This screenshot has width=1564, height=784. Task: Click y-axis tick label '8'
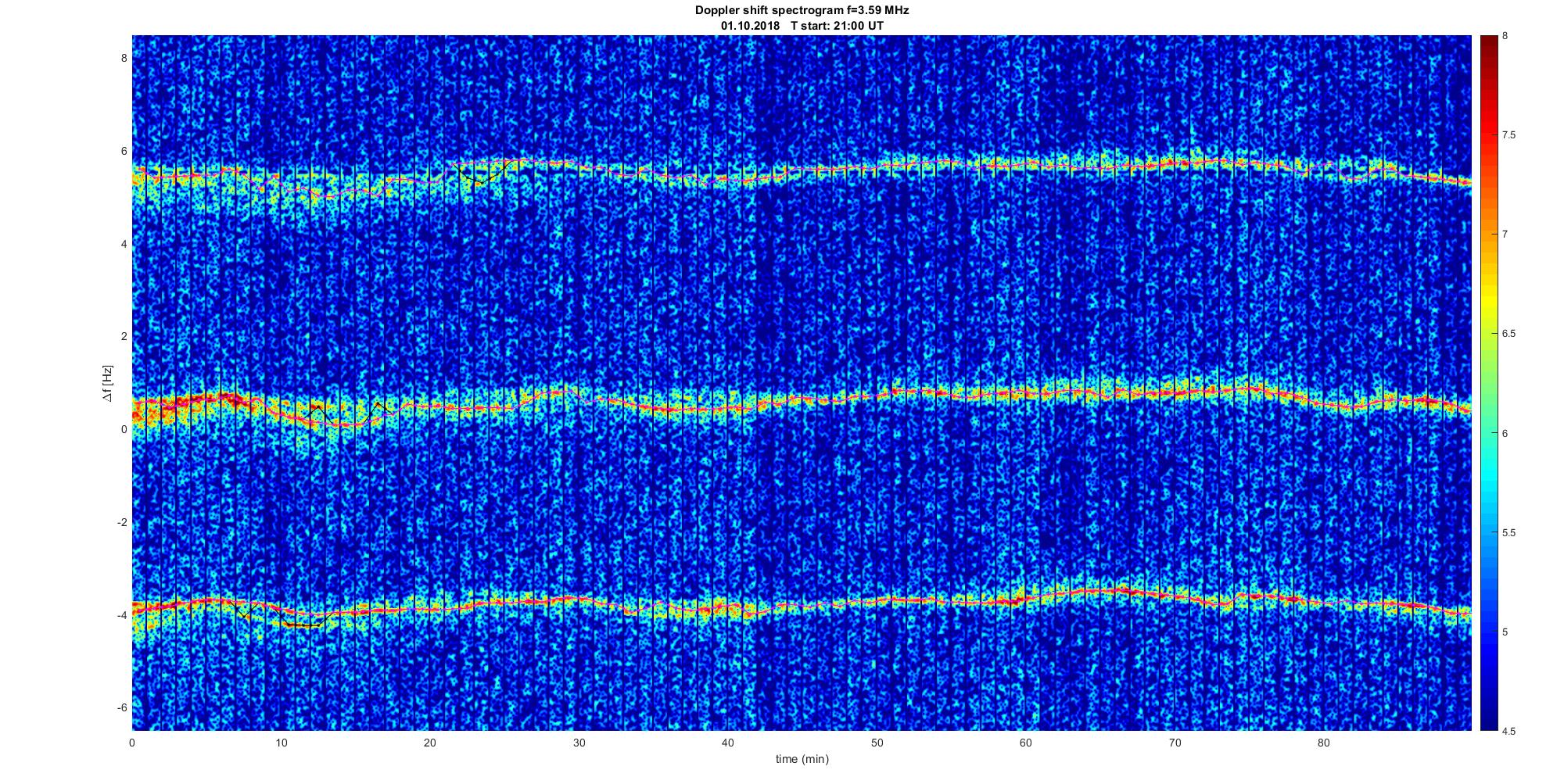pos(123,58)
